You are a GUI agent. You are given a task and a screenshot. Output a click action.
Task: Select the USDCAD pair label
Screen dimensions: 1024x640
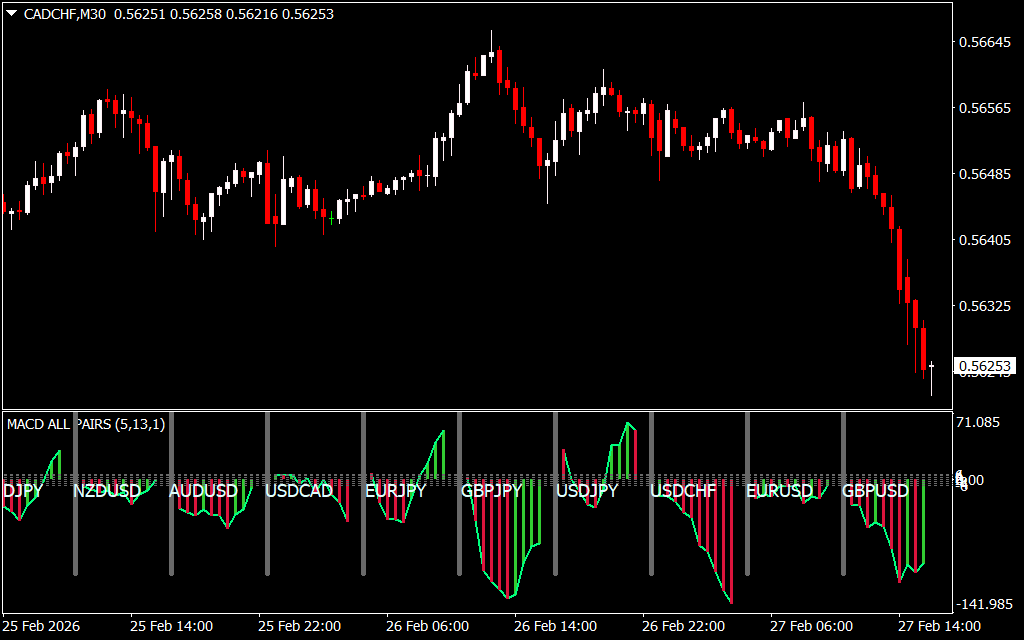(x=299, y=491)
